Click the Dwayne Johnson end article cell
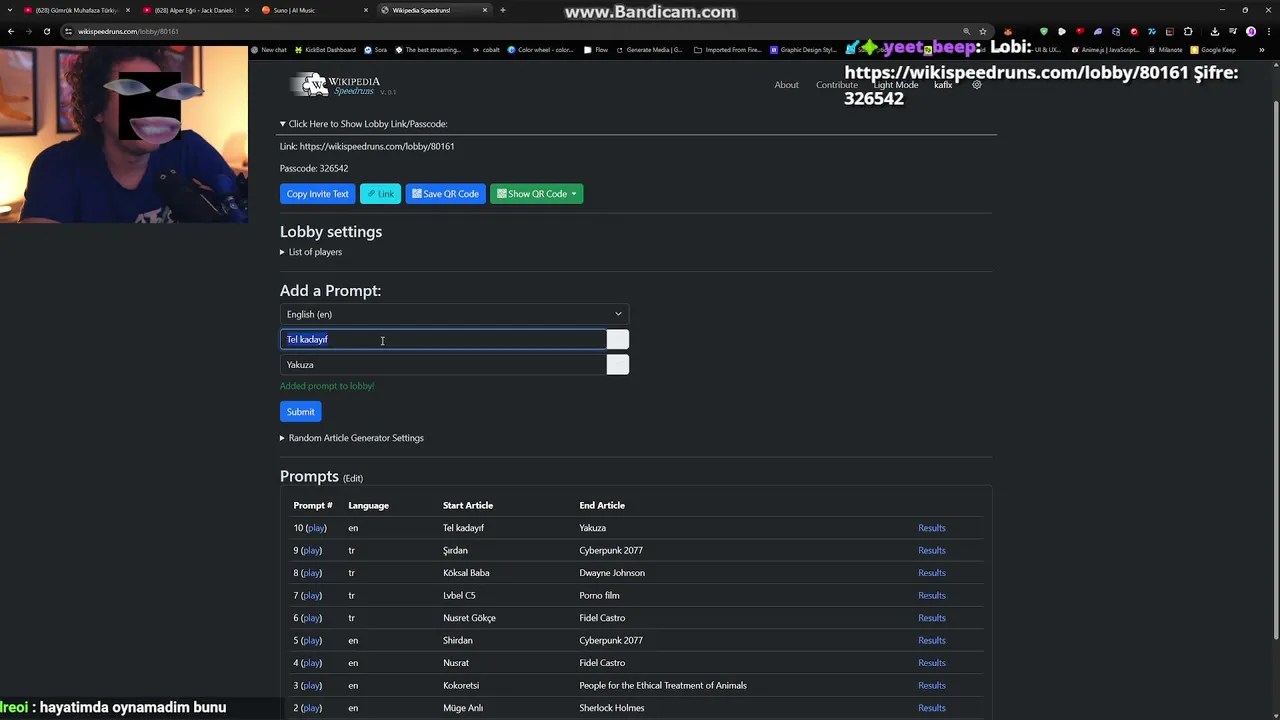Screen dimensions: 1280x720 (612, 573)
